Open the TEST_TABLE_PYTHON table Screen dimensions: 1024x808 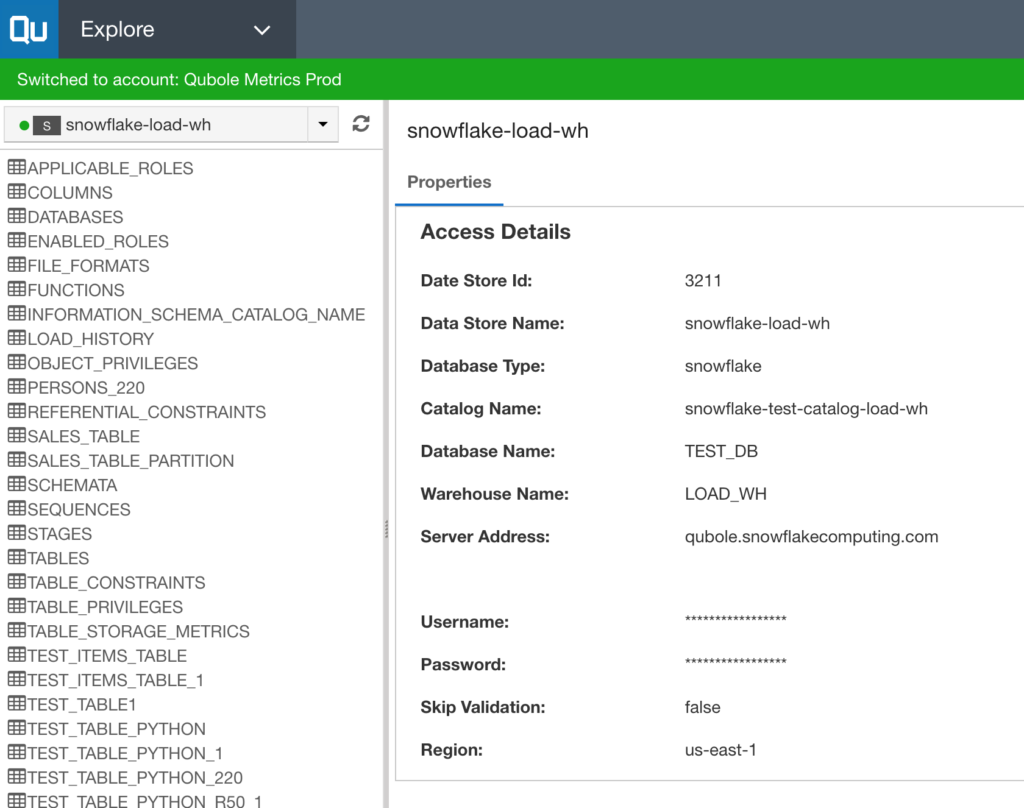pyautogui.click(x=116, y=729)
